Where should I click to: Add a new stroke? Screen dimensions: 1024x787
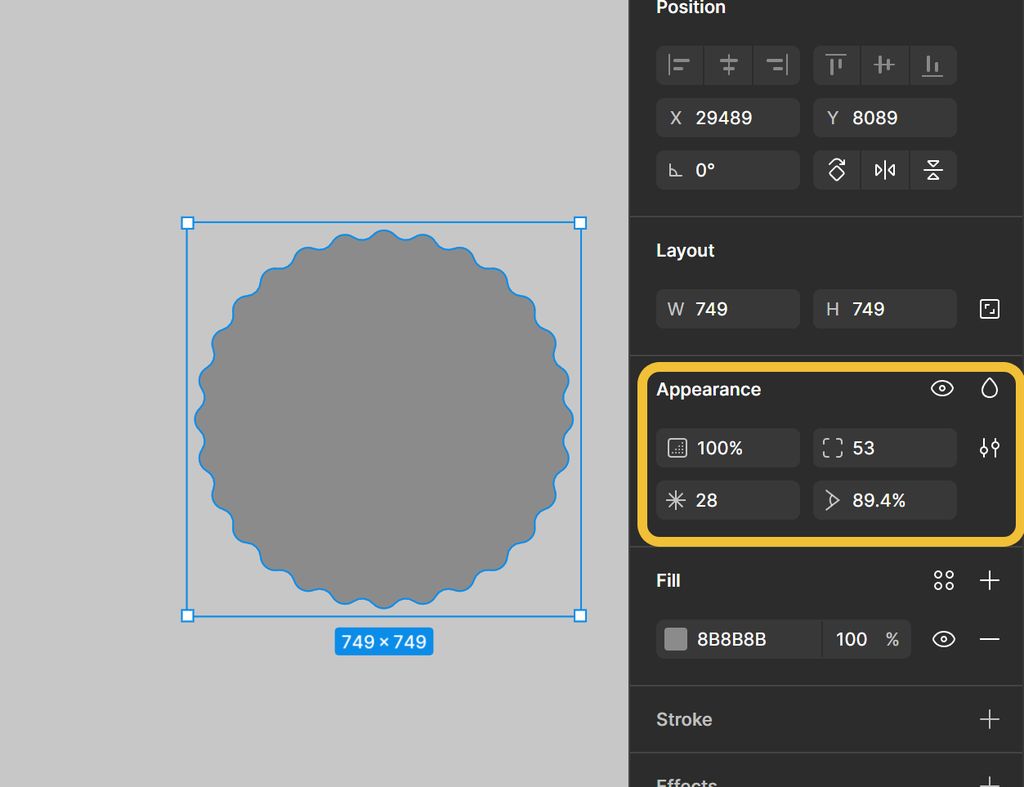(x=989, y=719)
